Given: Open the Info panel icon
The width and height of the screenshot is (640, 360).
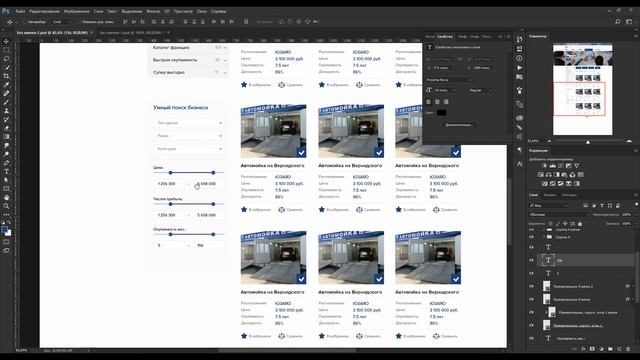Looking at the screenshot, I should [519, 58].
